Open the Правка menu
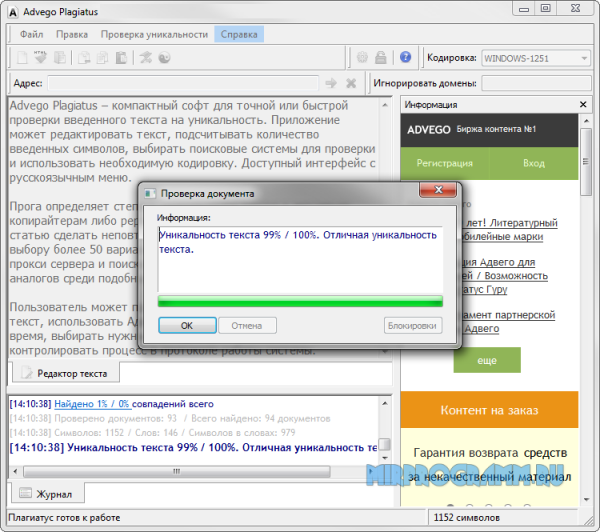Image resolution: width=600 pixels, height=532 pixels. [x=72, y=34]
